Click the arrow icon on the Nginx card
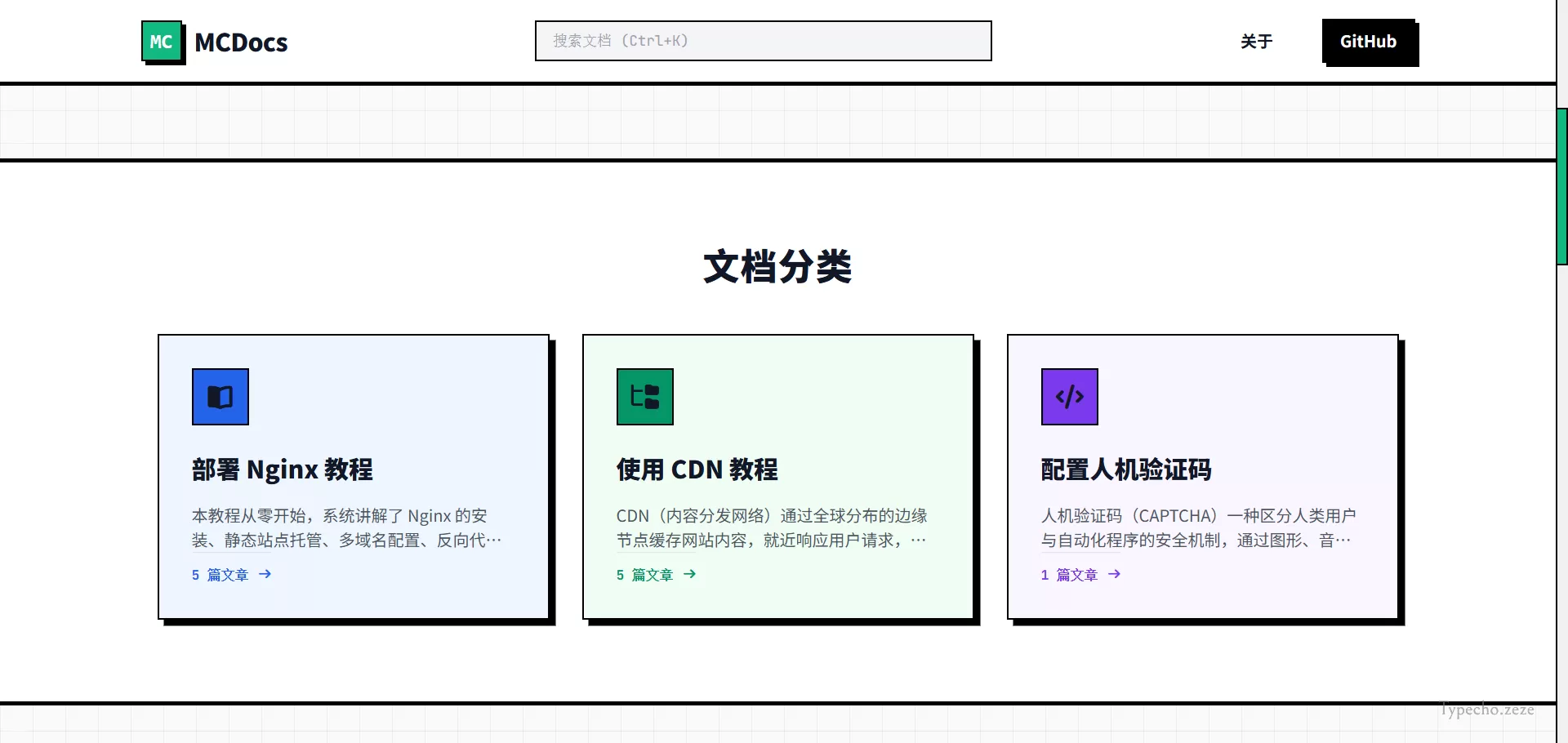 coord(265,574)
